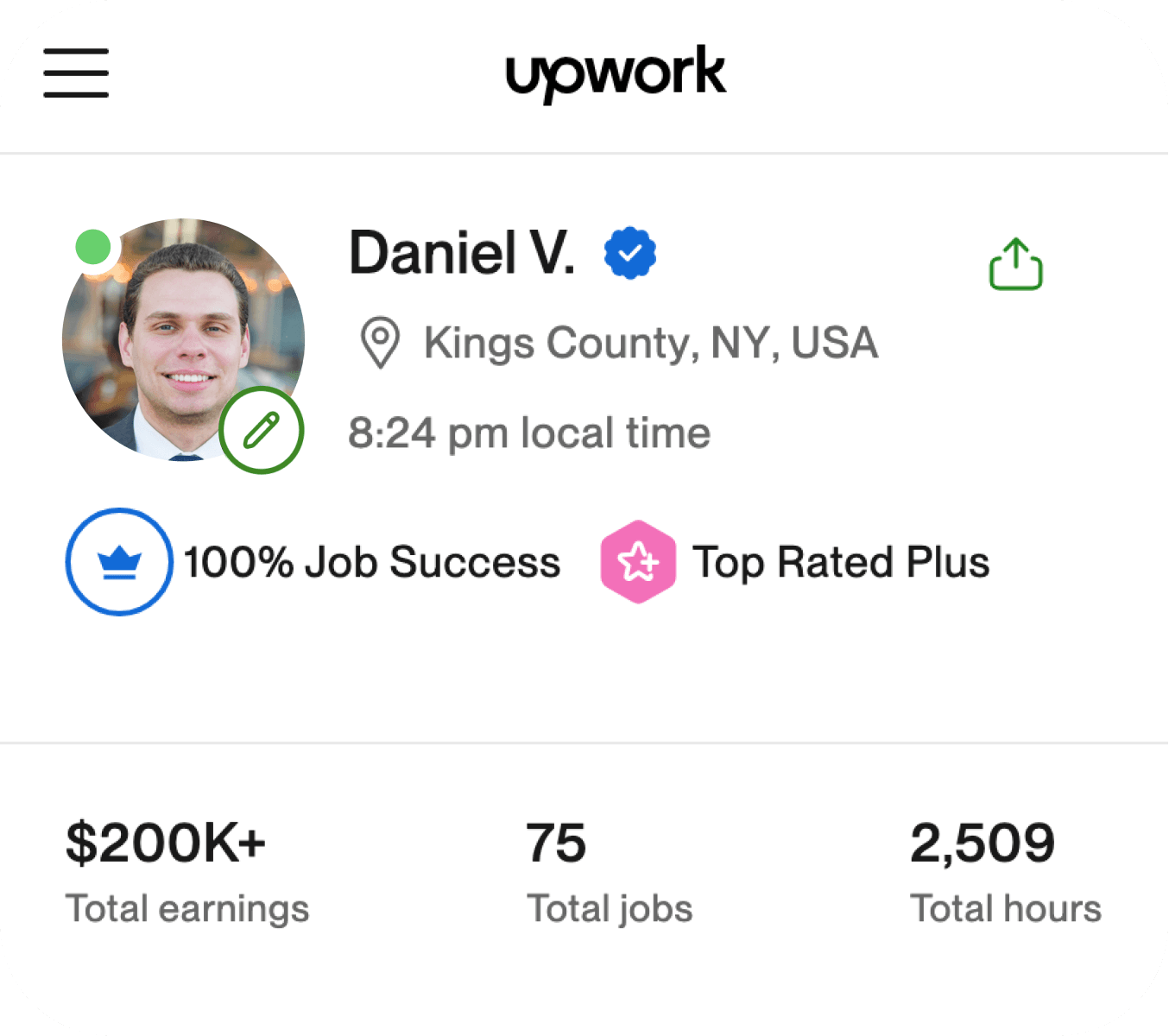Click the verified identity badge next to Daniel V.
1169x1036 pixels.
[629, 251]
